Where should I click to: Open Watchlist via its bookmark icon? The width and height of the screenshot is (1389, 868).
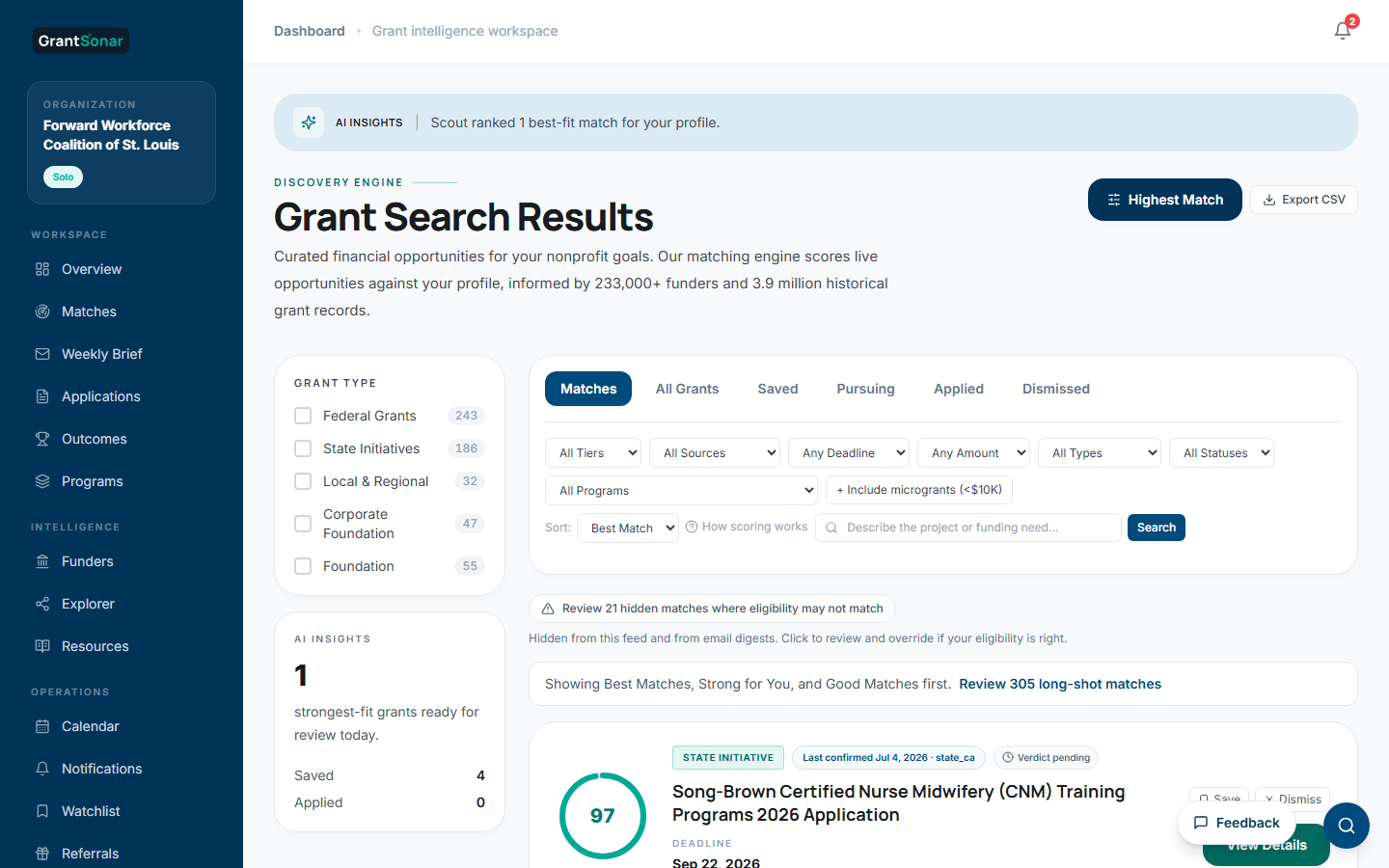click(x=42, y=811)
